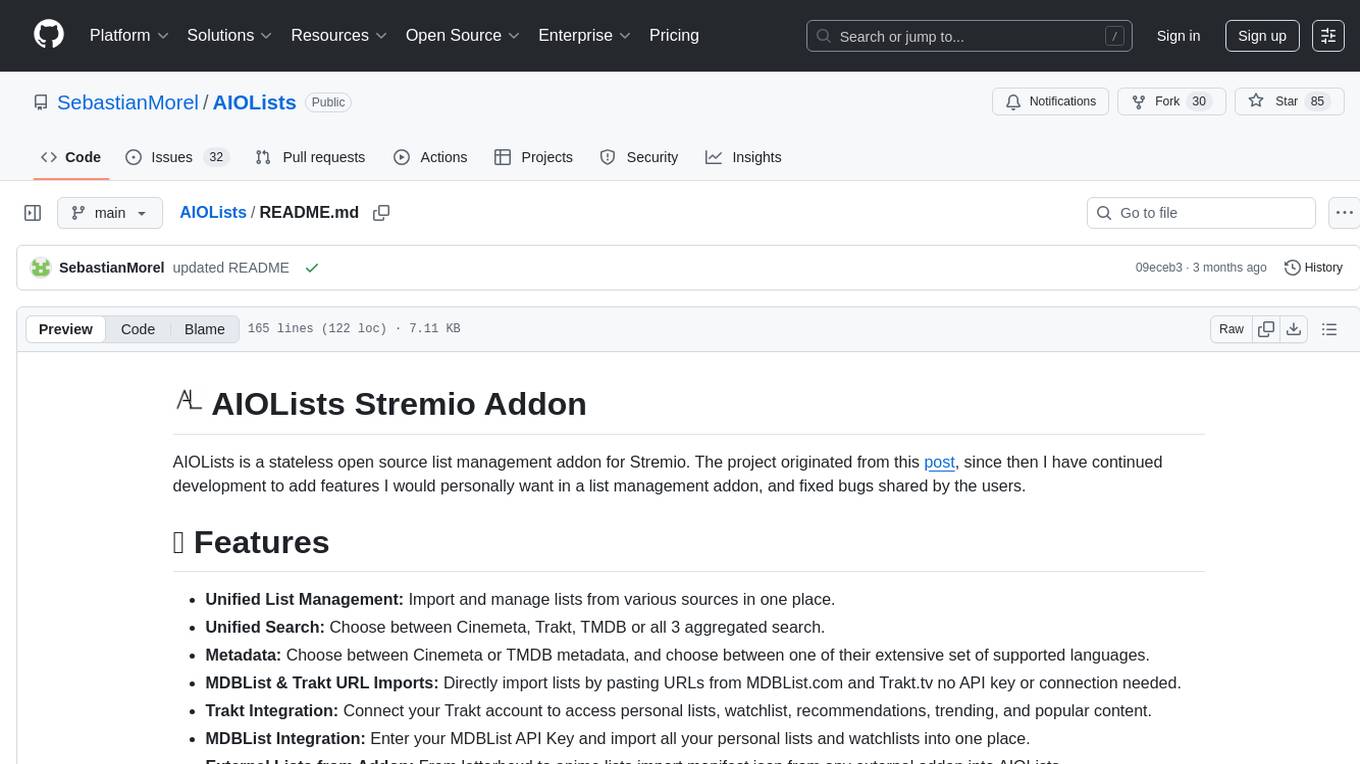Viewport: 1360px width, 764px height.
Task: Star the AIOLists repository
Action: coord(1290,101)
